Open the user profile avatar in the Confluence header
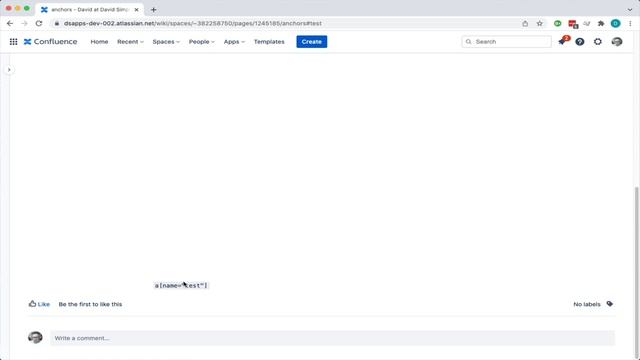The image size is (640, 360). pyautogui.click(x=617, y=42)
